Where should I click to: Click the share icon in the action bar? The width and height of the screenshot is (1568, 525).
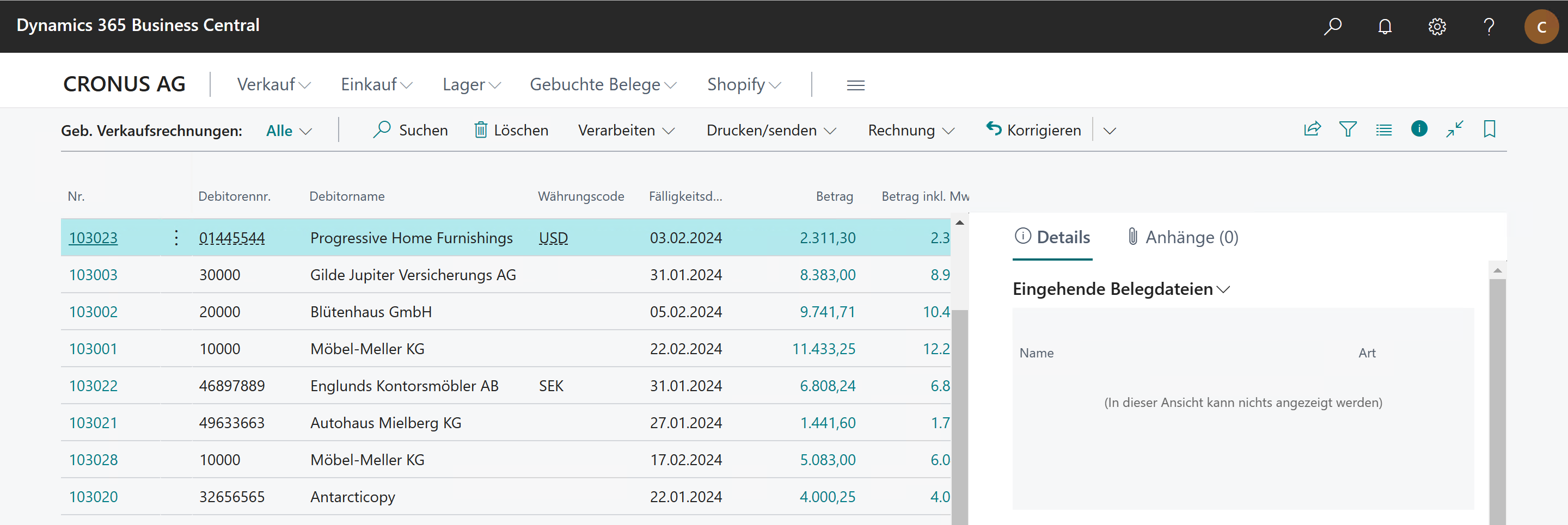1312,129
